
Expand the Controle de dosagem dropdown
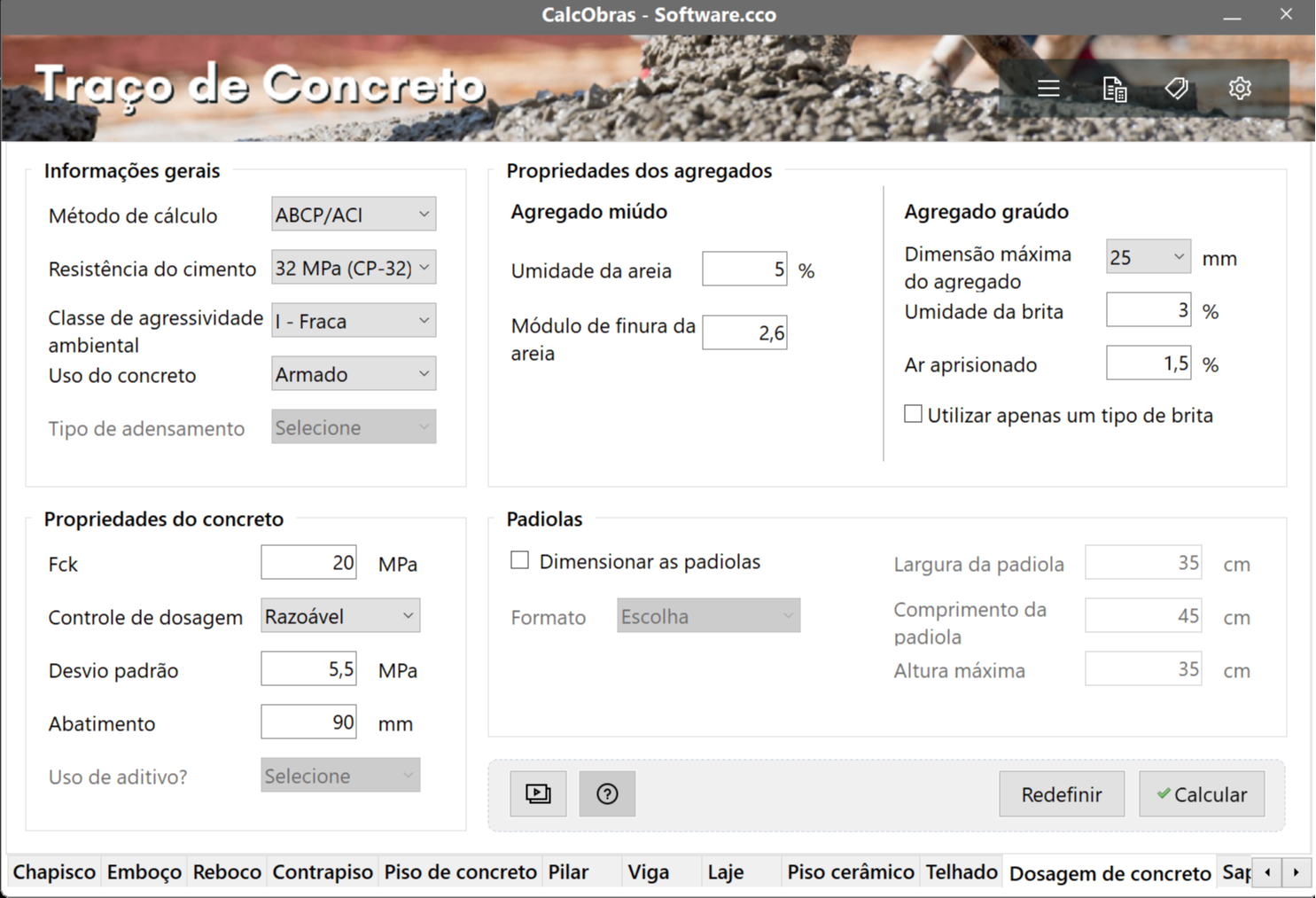coord(340,616)
